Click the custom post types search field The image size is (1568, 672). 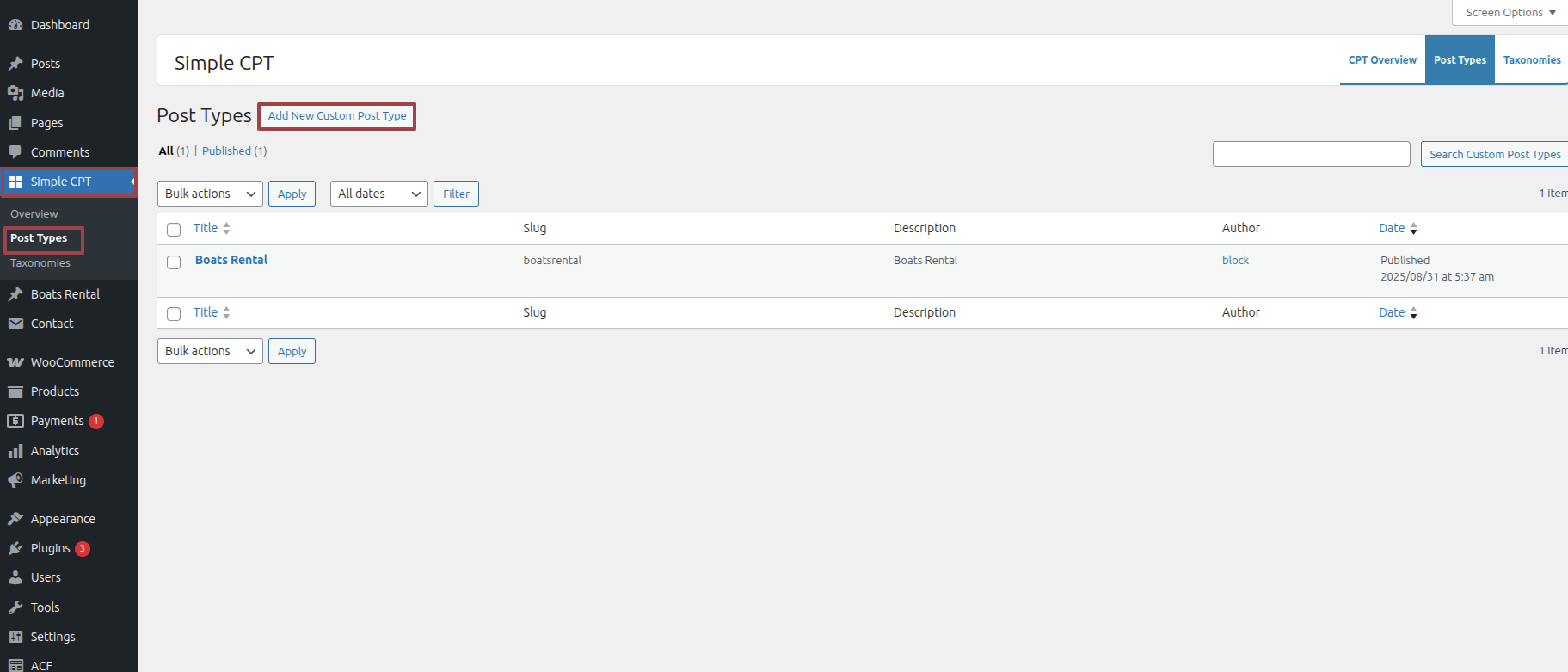(x=1311, y=154)
